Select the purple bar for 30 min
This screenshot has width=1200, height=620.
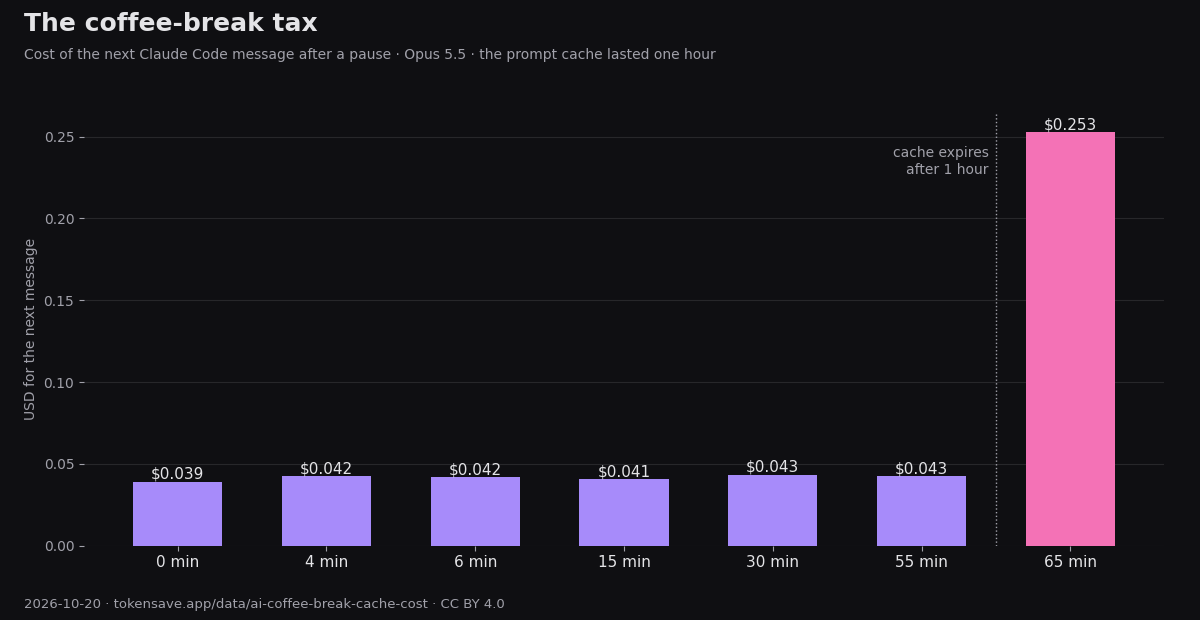(x=772, y=511)
